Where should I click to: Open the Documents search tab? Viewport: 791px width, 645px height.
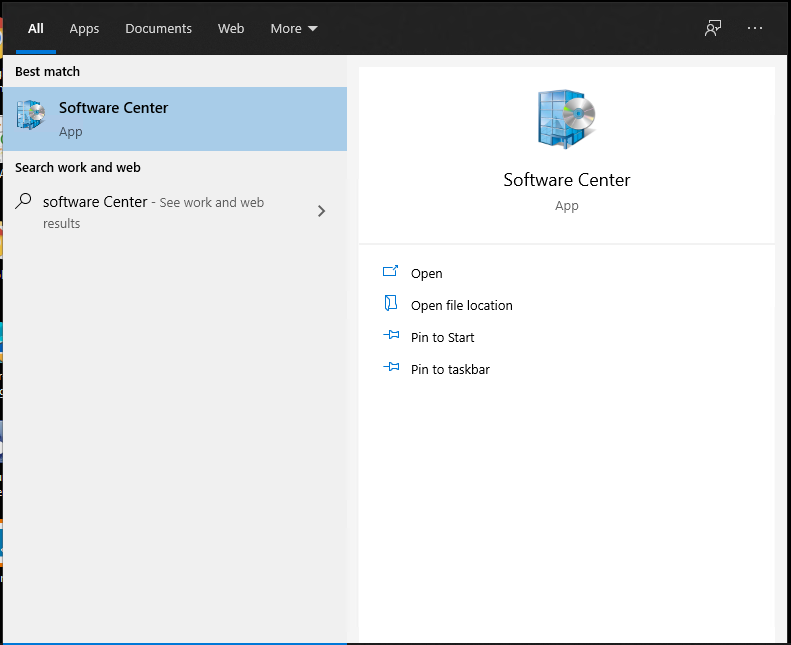(158, 29)
